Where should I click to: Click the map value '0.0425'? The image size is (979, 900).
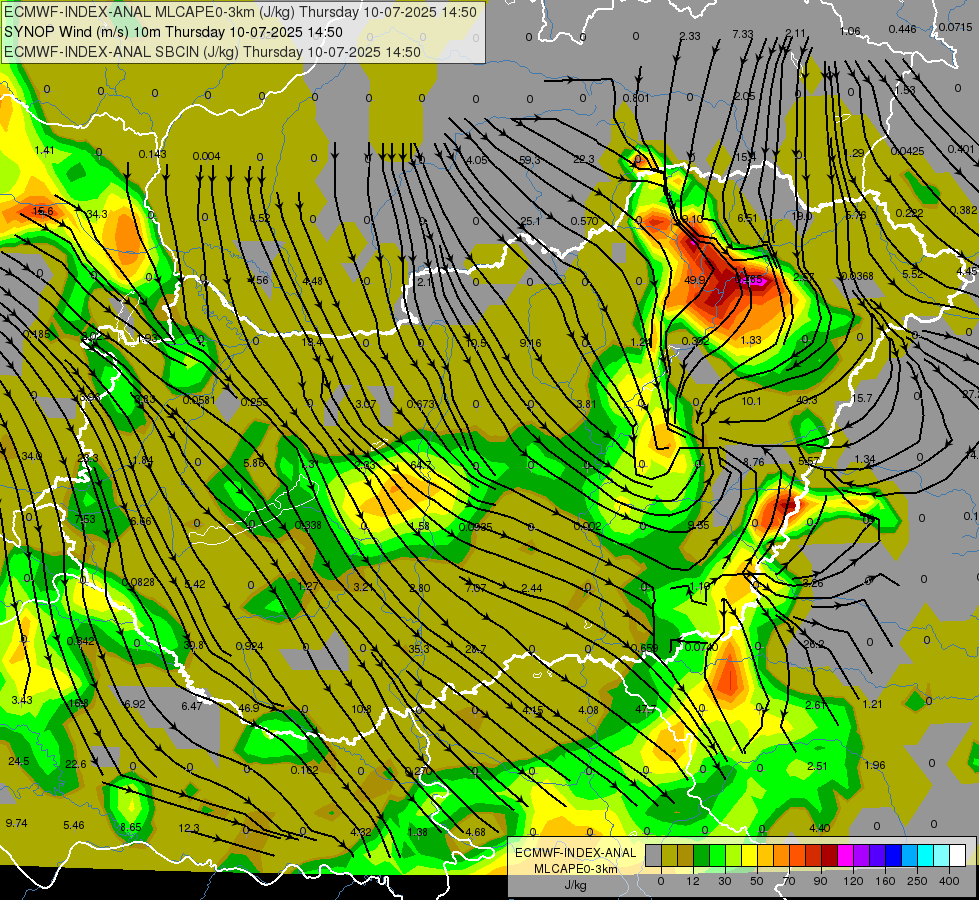tap(907, 151)
